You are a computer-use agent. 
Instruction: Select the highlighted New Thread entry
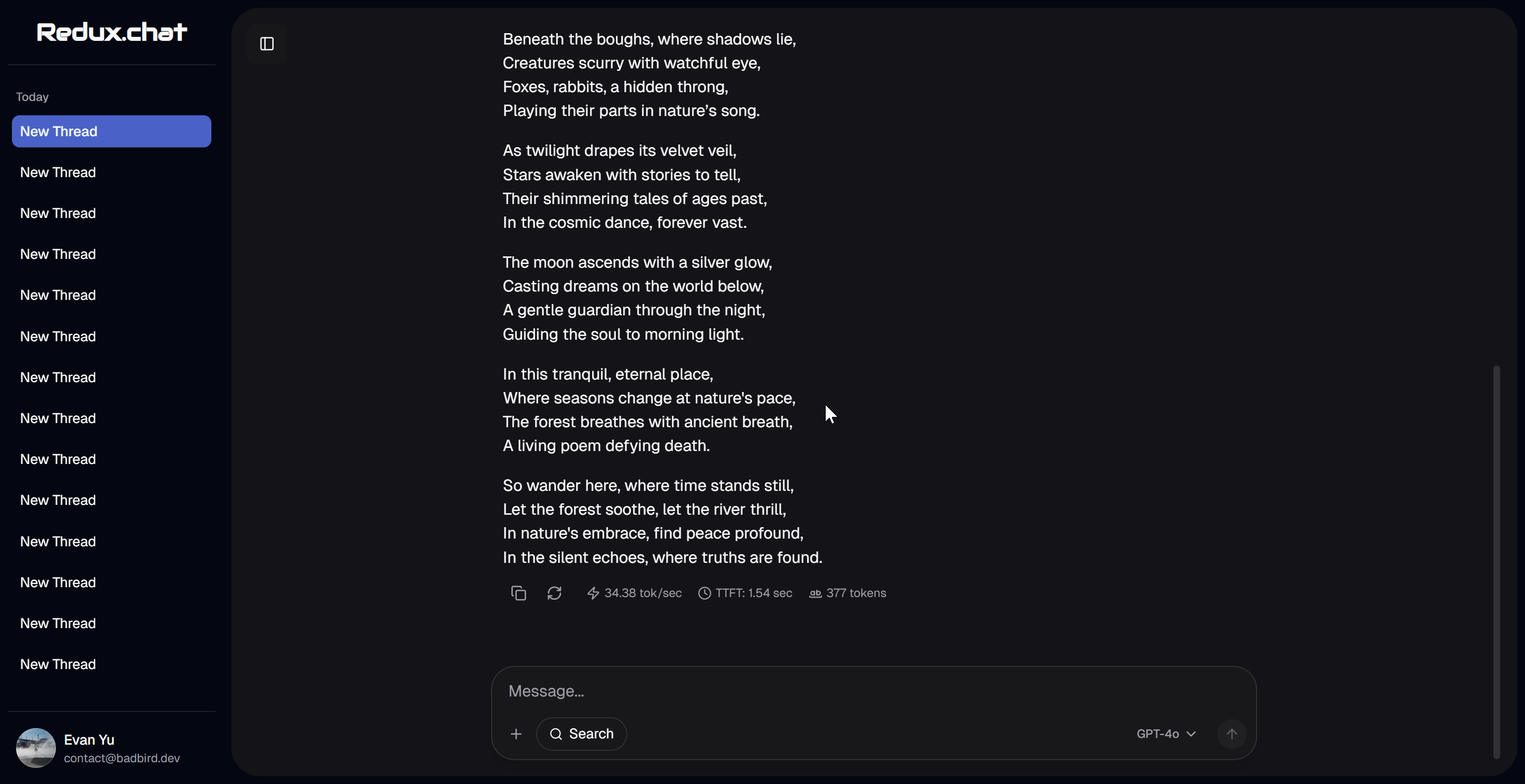(x=111, y=132)
